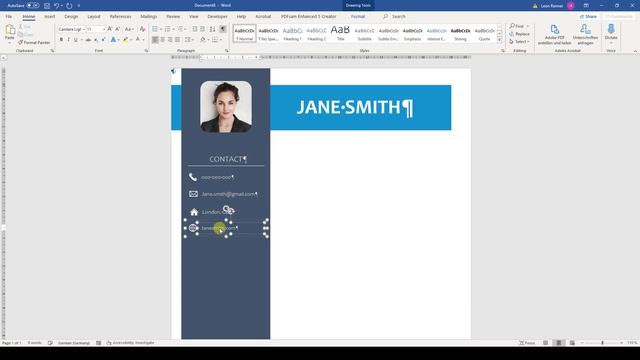The width and height of the screenshot is (640, 360).
Task: Align text right
Action: pyautogui.click(x=170, y=40)
